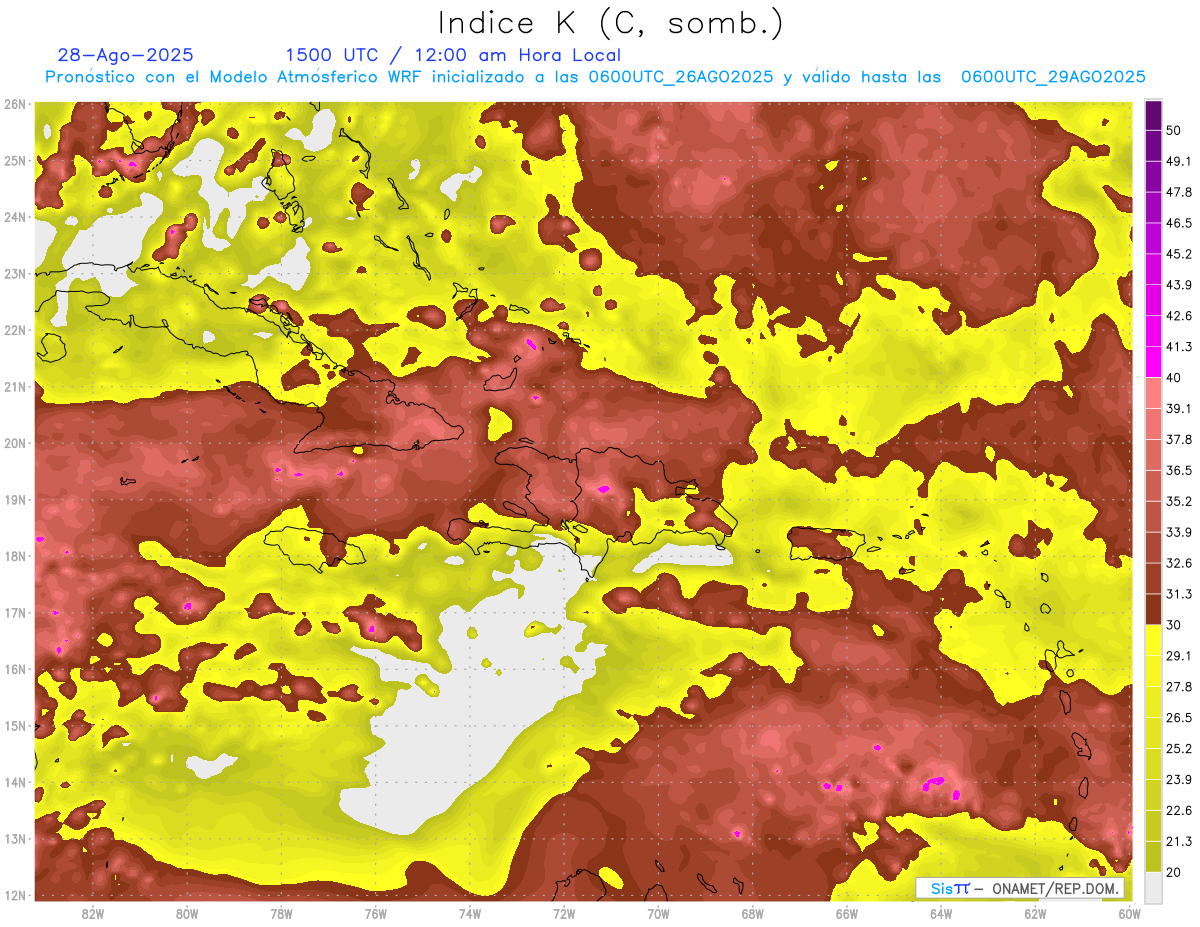Image resolution: width=1200 pixels, height=927 pixels.
Task: Select the 80W longitude label
Action: tap(187, 914)
